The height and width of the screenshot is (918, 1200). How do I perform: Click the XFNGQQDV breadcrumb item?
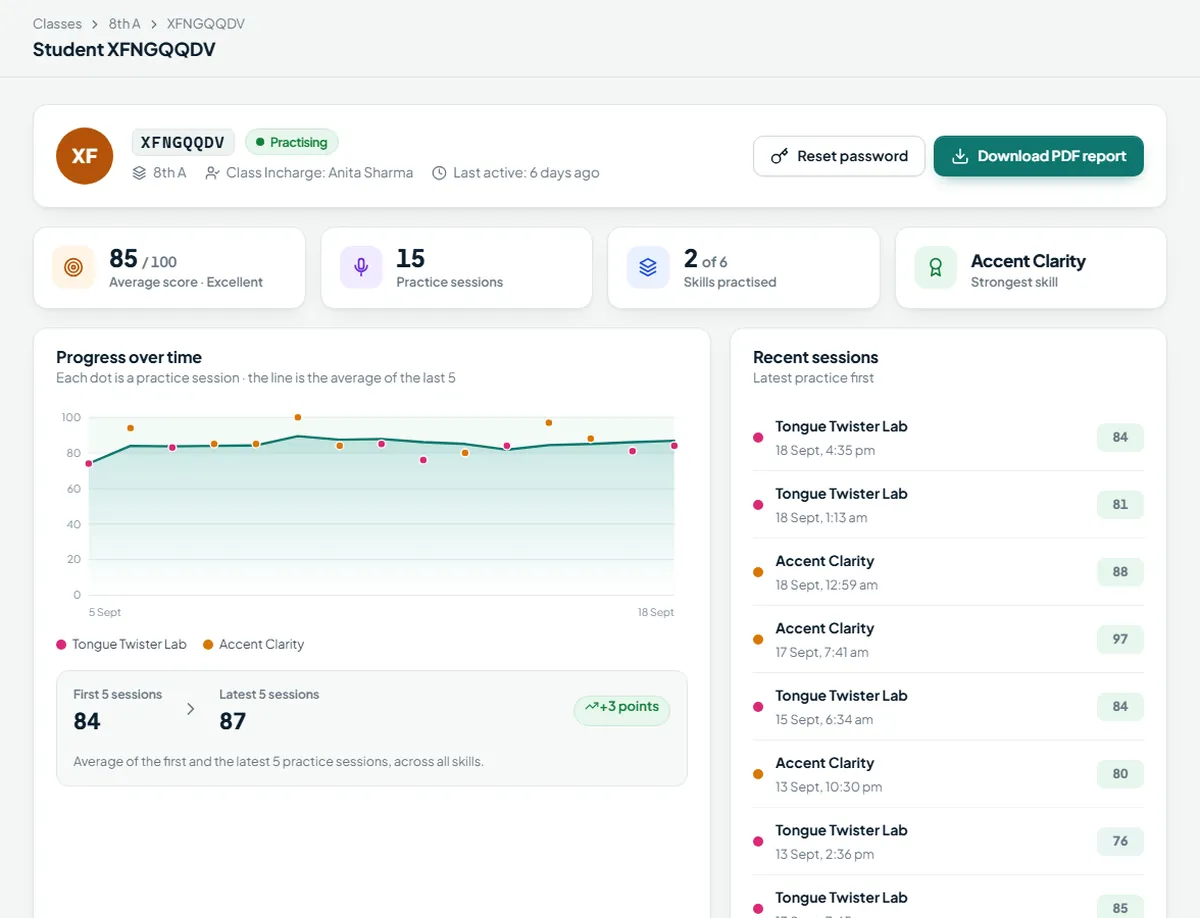[x=206, y=23]
